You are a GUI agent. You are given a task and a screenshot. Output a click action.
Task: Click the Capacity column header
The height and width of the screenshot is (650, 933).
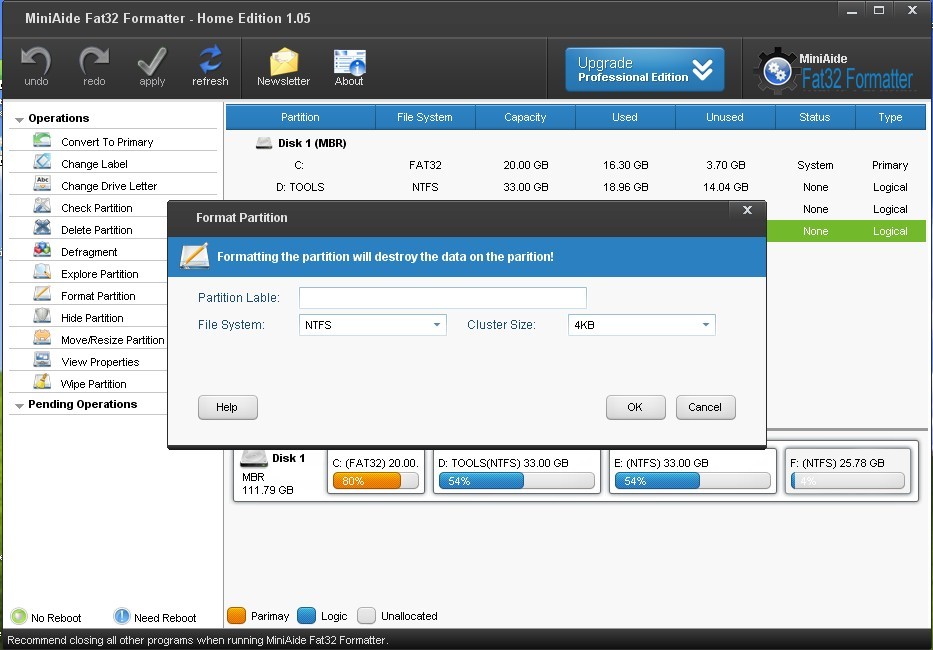[x=525, y=117]
